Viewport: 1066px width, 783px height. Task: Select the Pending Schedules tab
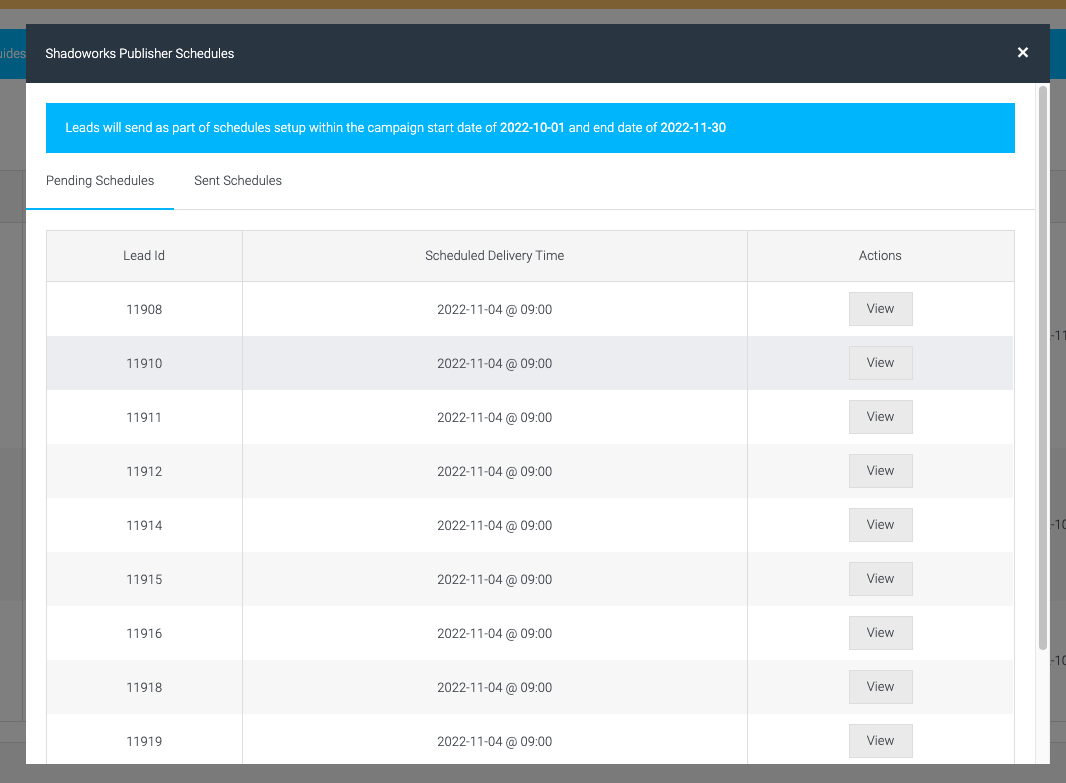(x=99, y=181)
